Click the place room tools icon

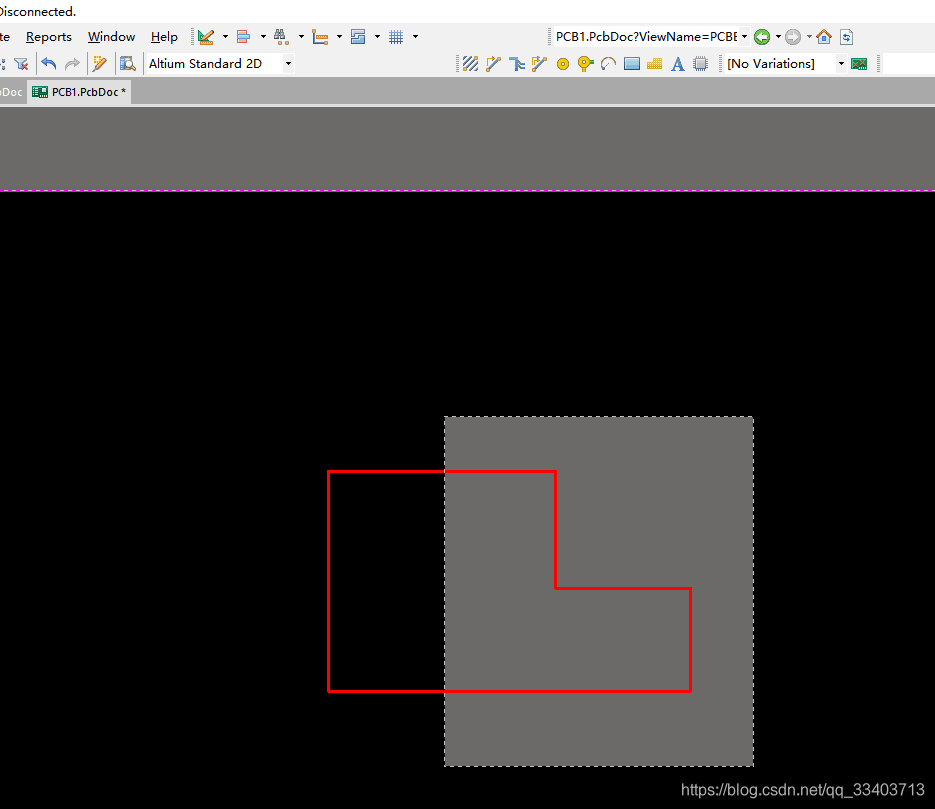(x=358, y=37)
